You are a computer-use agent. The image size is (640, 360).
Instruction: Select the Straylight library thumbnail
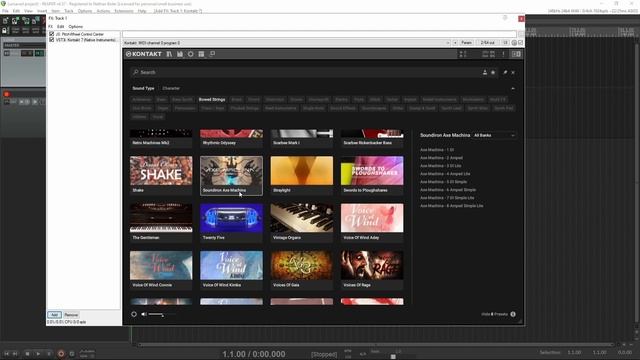coord(302,175)
